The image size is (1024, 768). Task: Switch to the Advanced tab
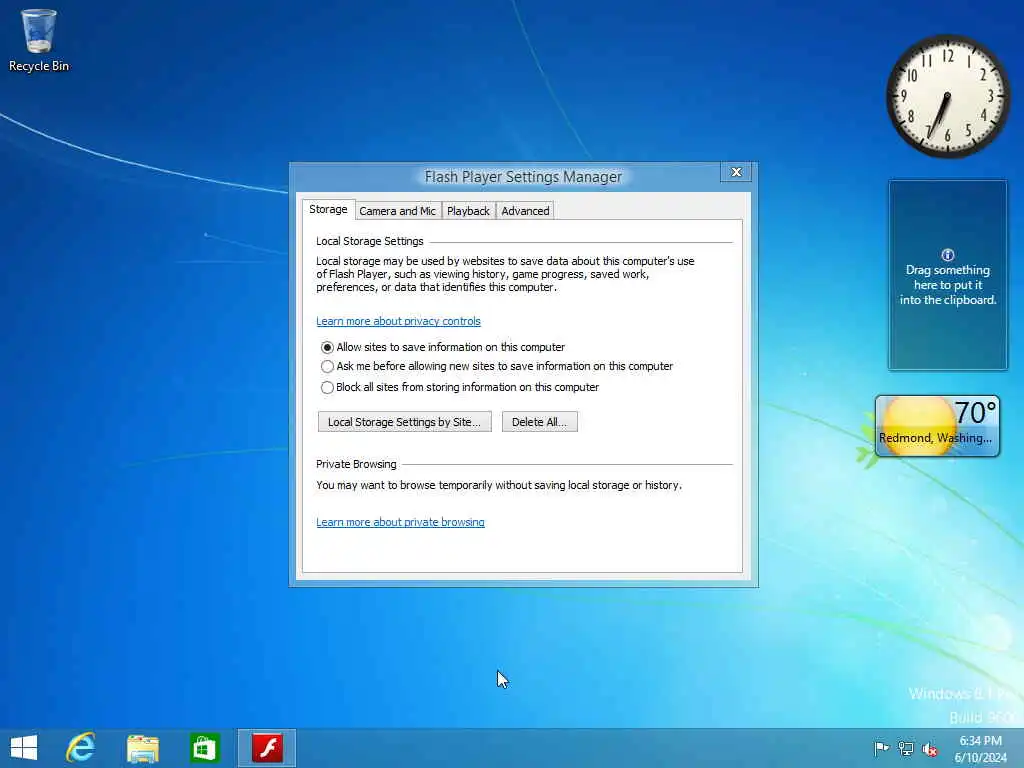pyautogui.click(x=525, y=211)
